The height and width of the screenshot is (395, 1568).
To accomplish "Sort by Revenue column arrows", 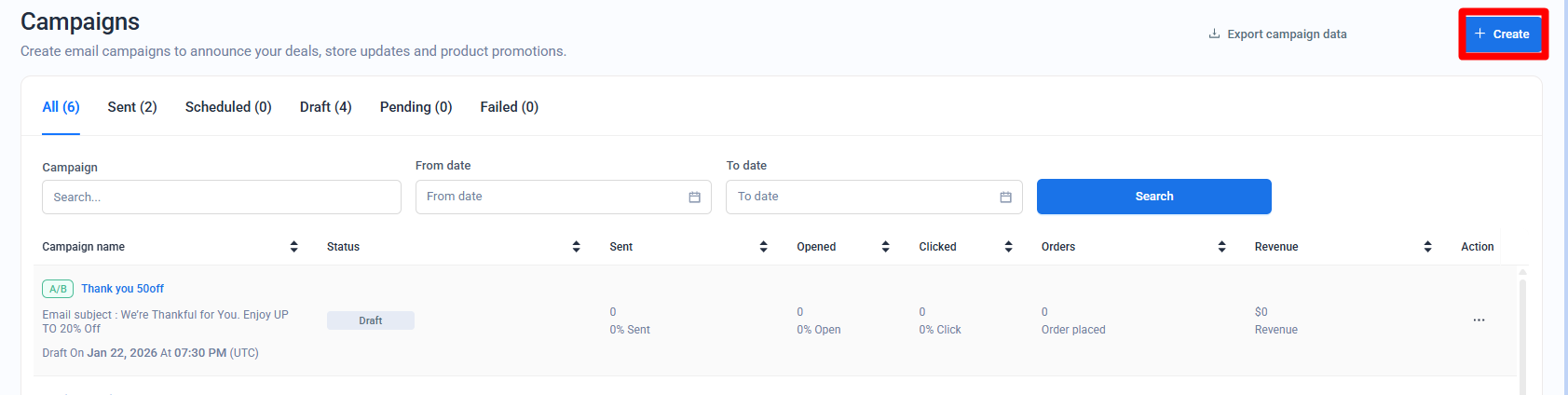I will pyautogui.click(x=1427, y=247).
